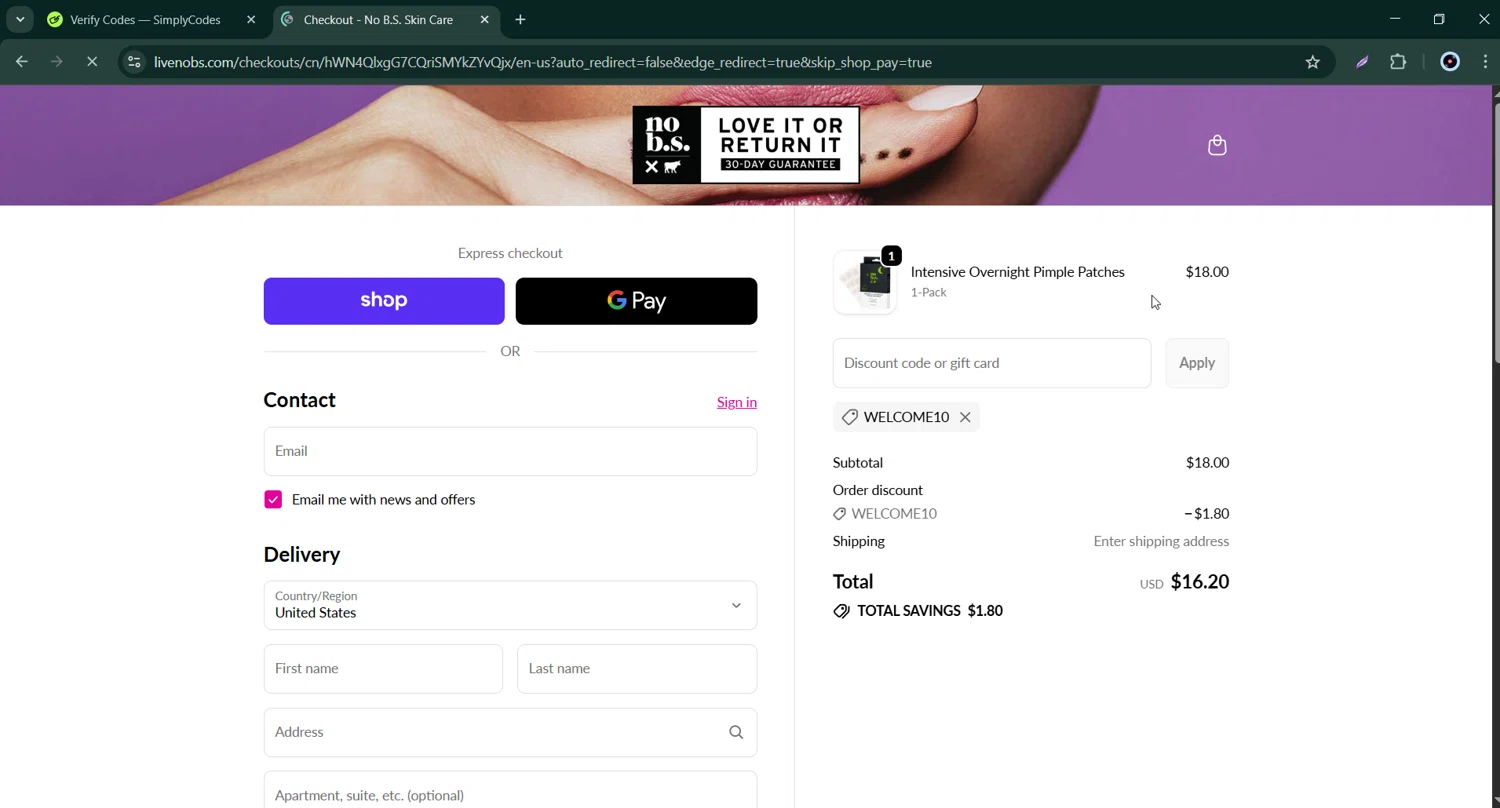Focus the Email input field
Screen dimensions: 1500x808
(x=510, y=451)
